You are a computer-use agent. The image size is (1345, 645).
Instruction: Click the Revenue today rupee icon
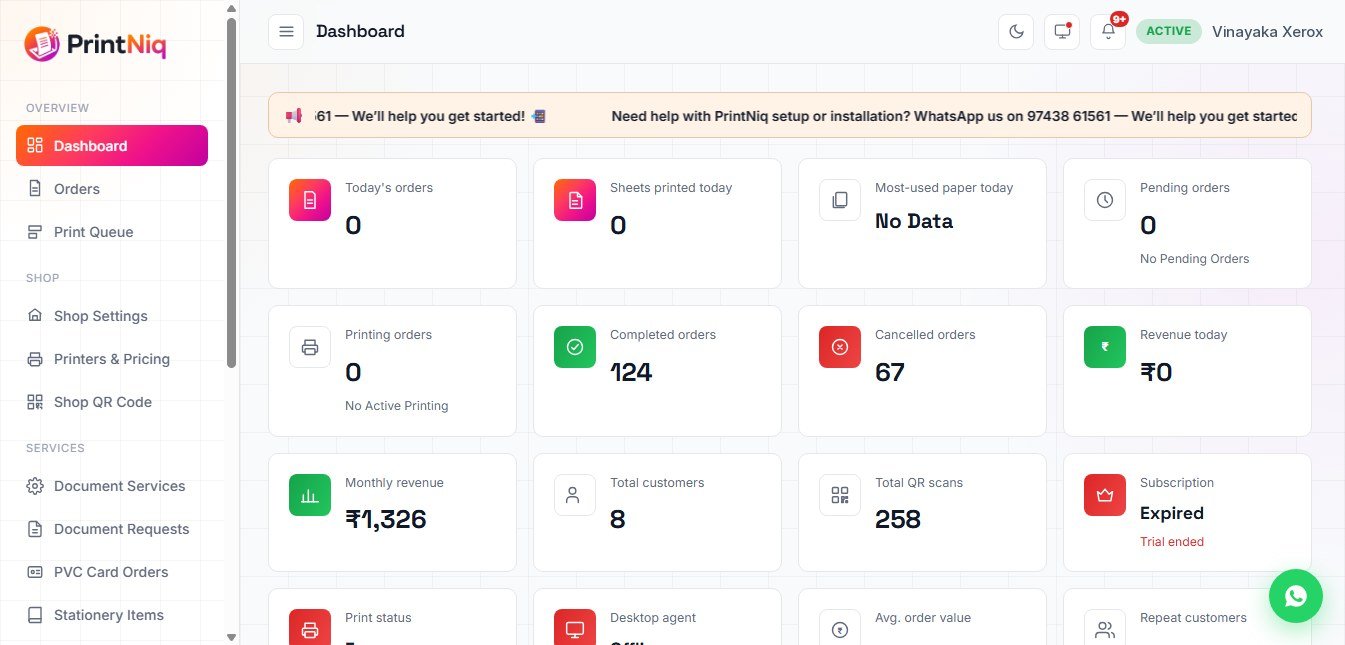(1105, 347)
